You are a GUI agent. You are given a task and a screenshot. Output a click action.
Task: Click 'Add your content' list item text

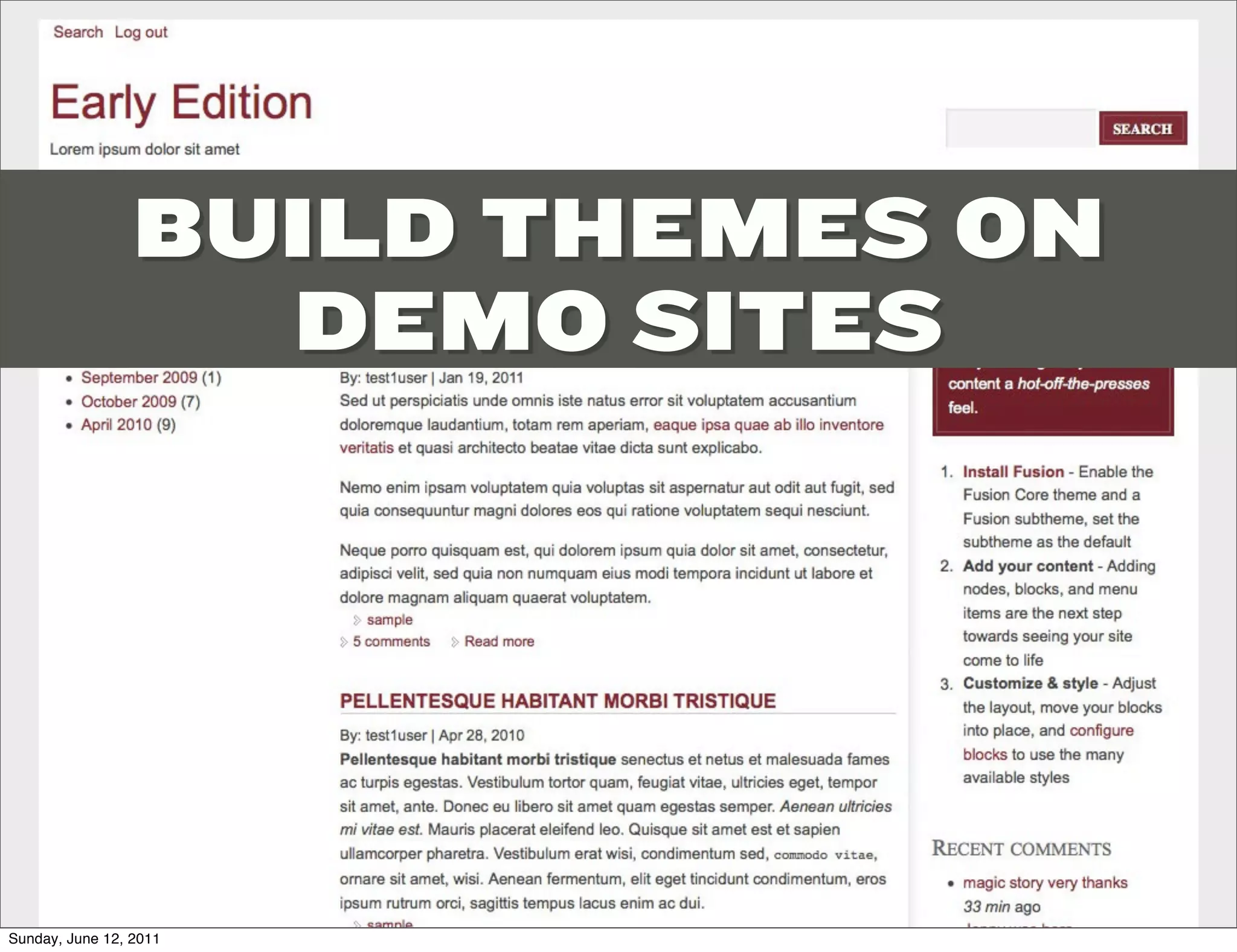click(1028, 566)
